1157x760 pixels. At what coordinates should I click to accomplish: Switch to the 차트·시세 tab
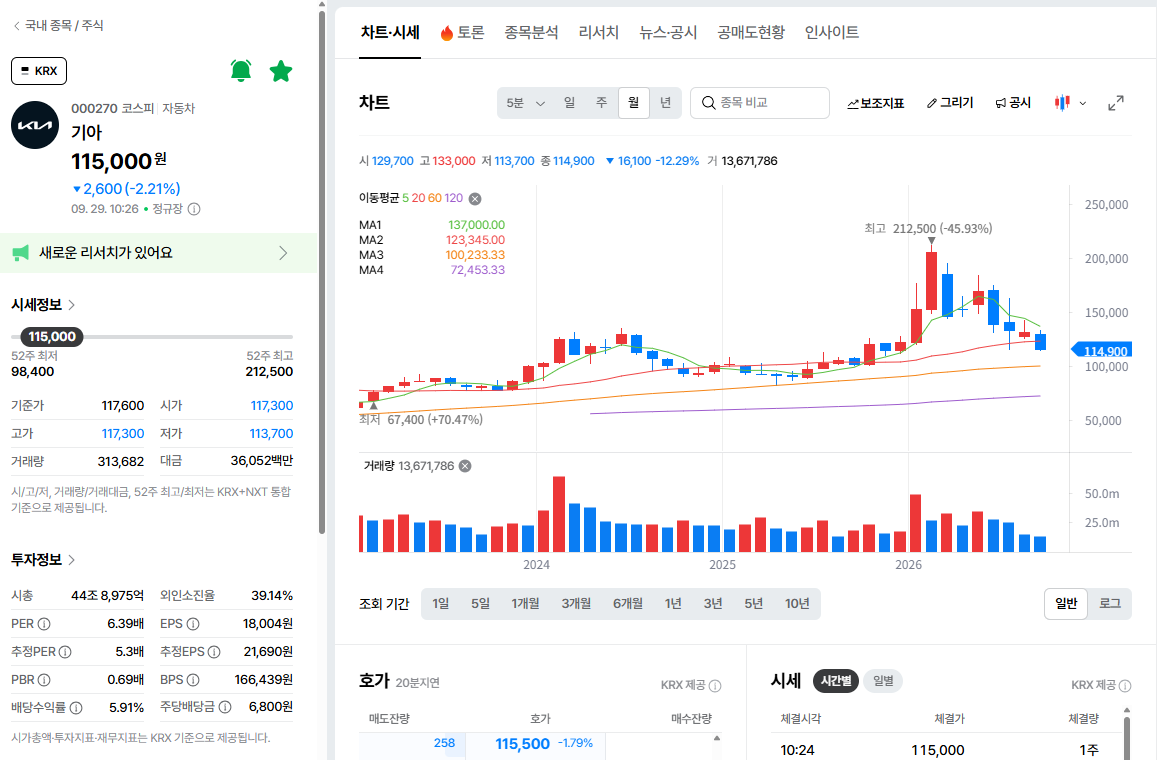[390, 32]
